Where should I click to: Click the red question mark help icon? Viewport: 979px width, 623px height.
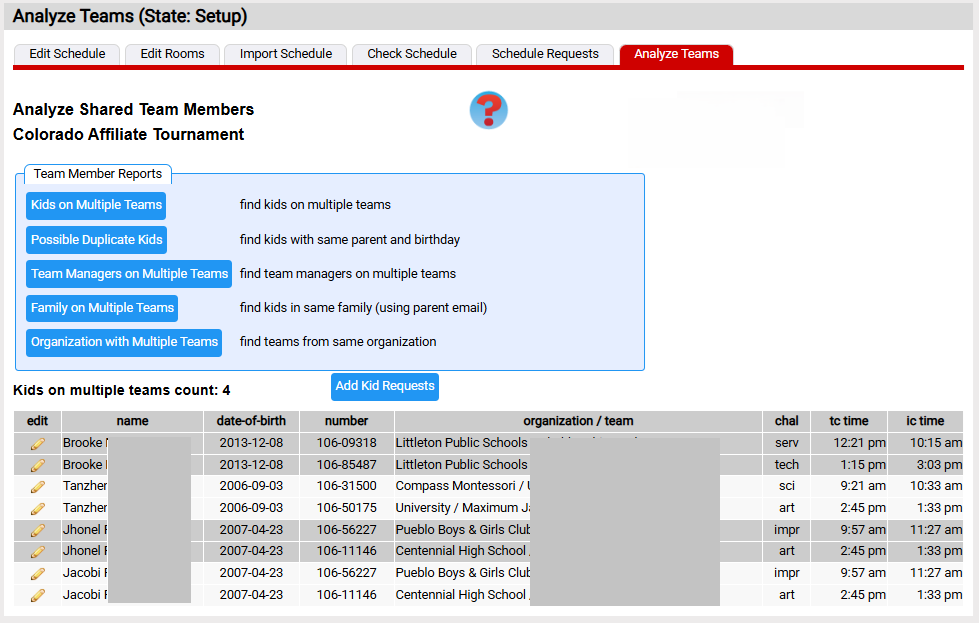(488, 110)
